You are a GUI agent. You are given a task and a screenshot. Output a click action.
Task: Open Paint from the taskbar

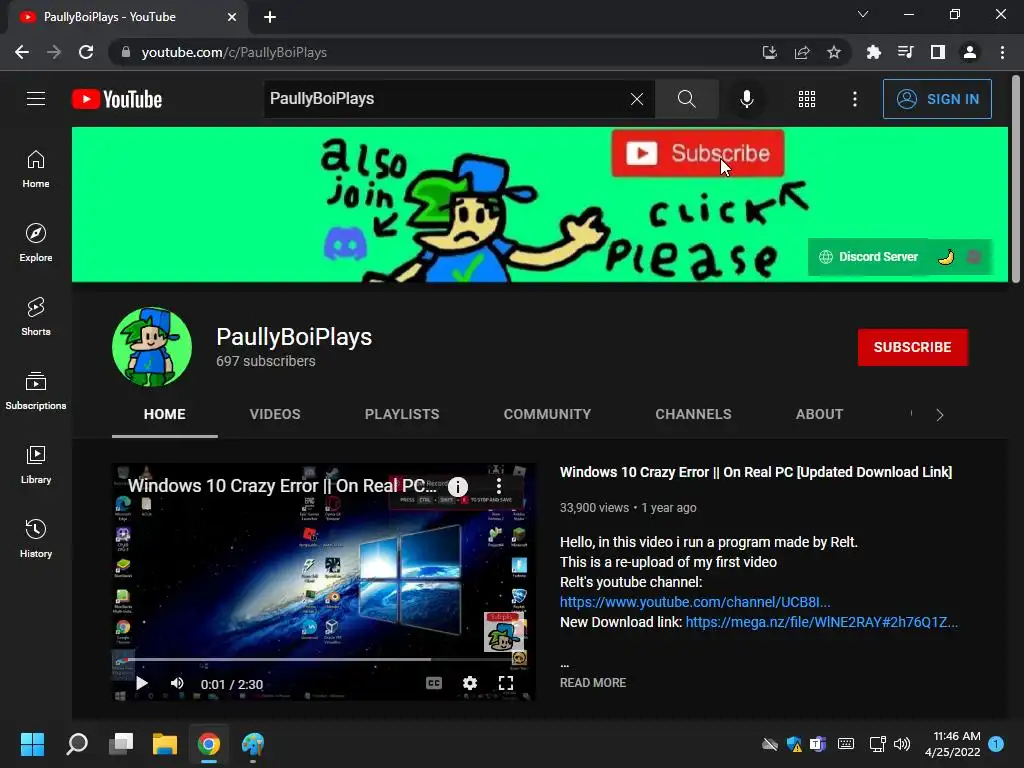253,744
